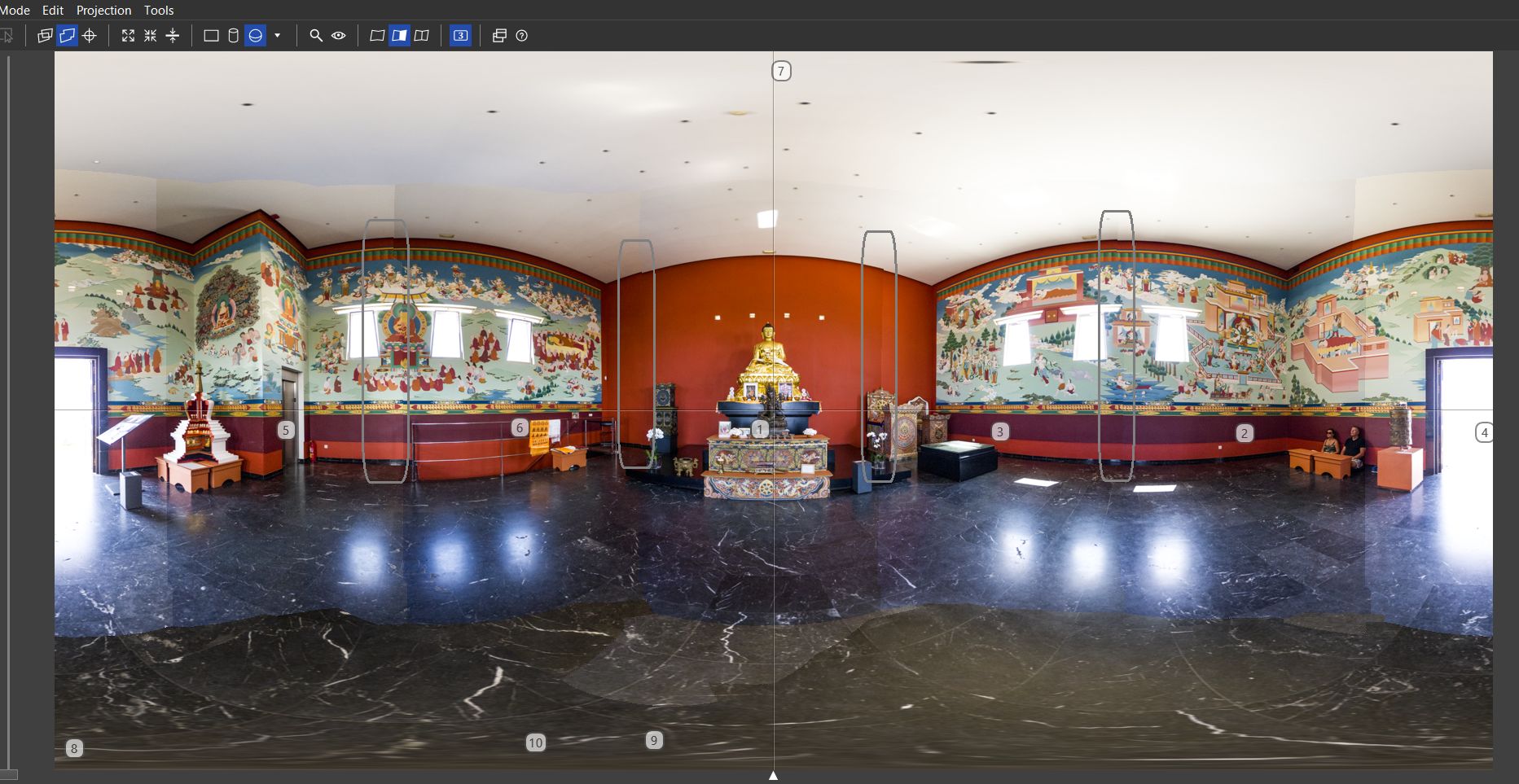Select the edit individual images mode icon
The width and height of the screenshot is (1519, 784).
pos(45,36)
